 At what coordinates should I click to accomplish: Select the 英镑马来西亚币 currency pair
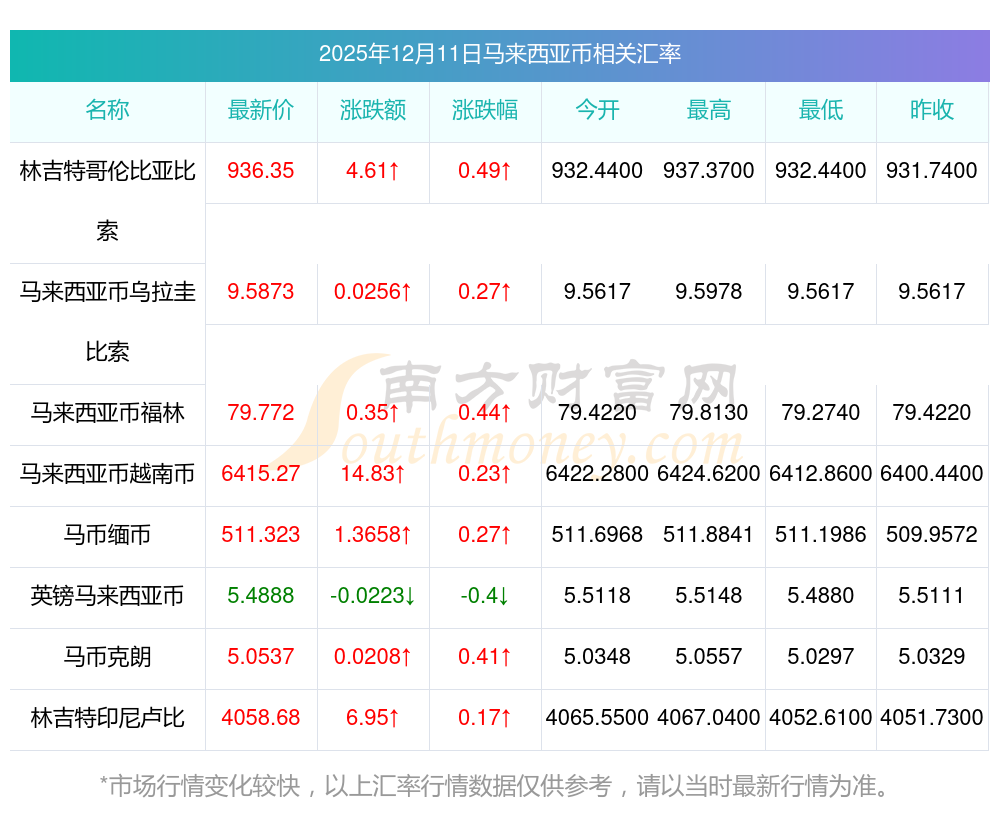point(107,596)
